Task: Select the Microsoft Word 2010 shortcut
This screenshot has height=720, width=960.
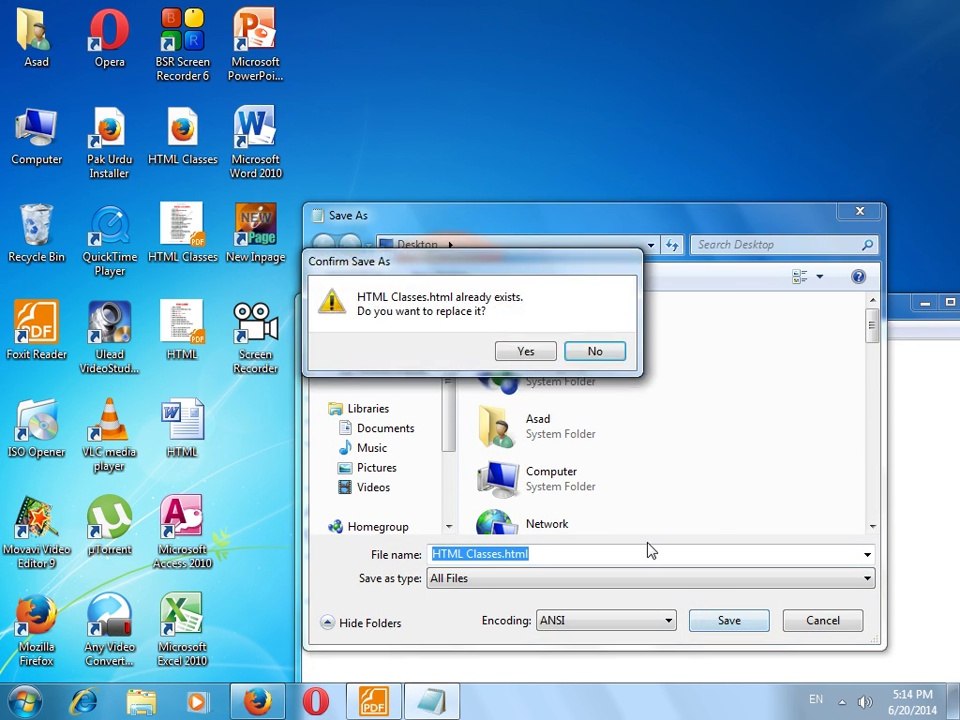Action: point(255,143)
